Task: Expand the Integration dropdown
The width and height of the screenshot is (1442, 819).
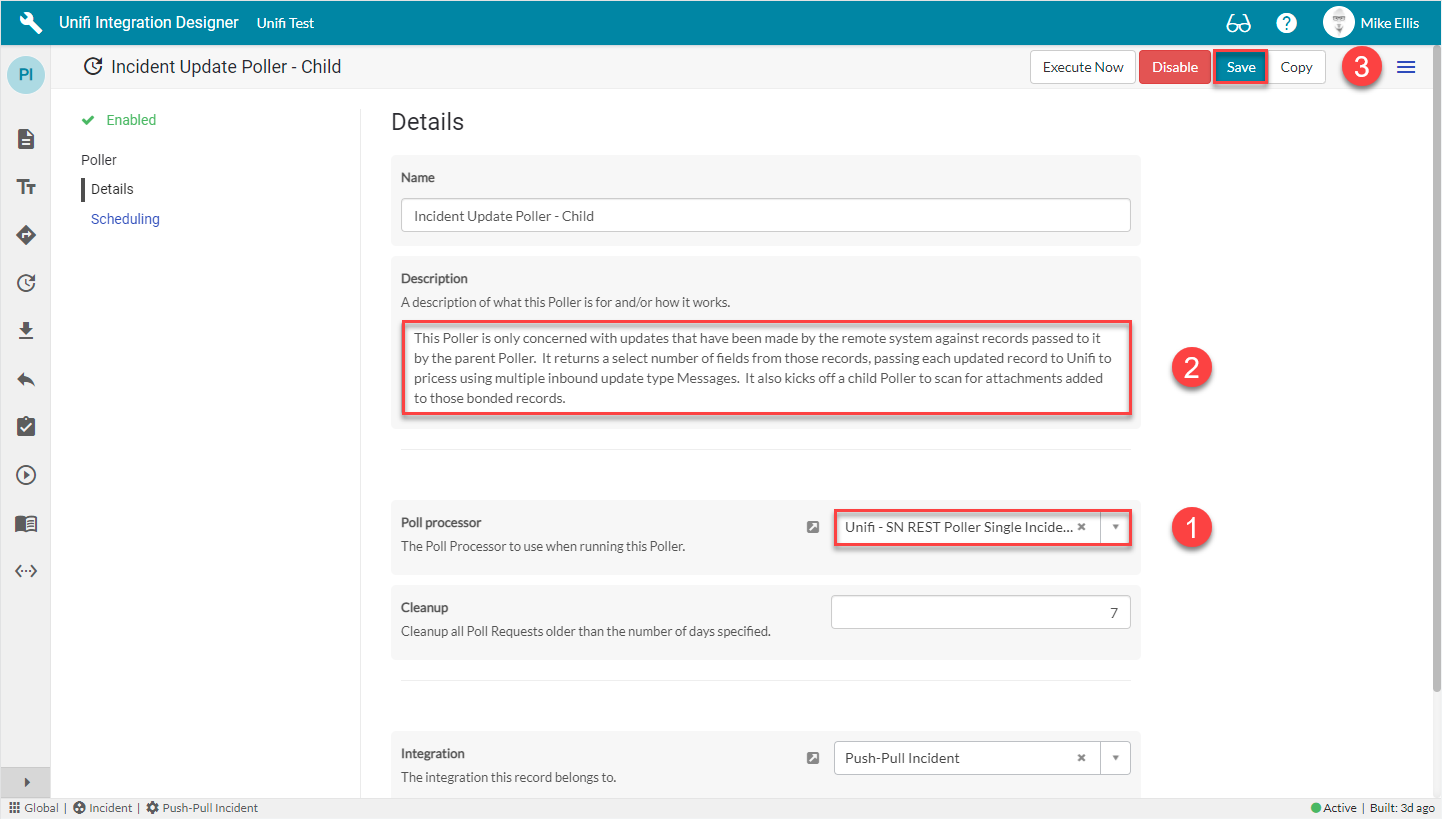Action: (1115, 758)
